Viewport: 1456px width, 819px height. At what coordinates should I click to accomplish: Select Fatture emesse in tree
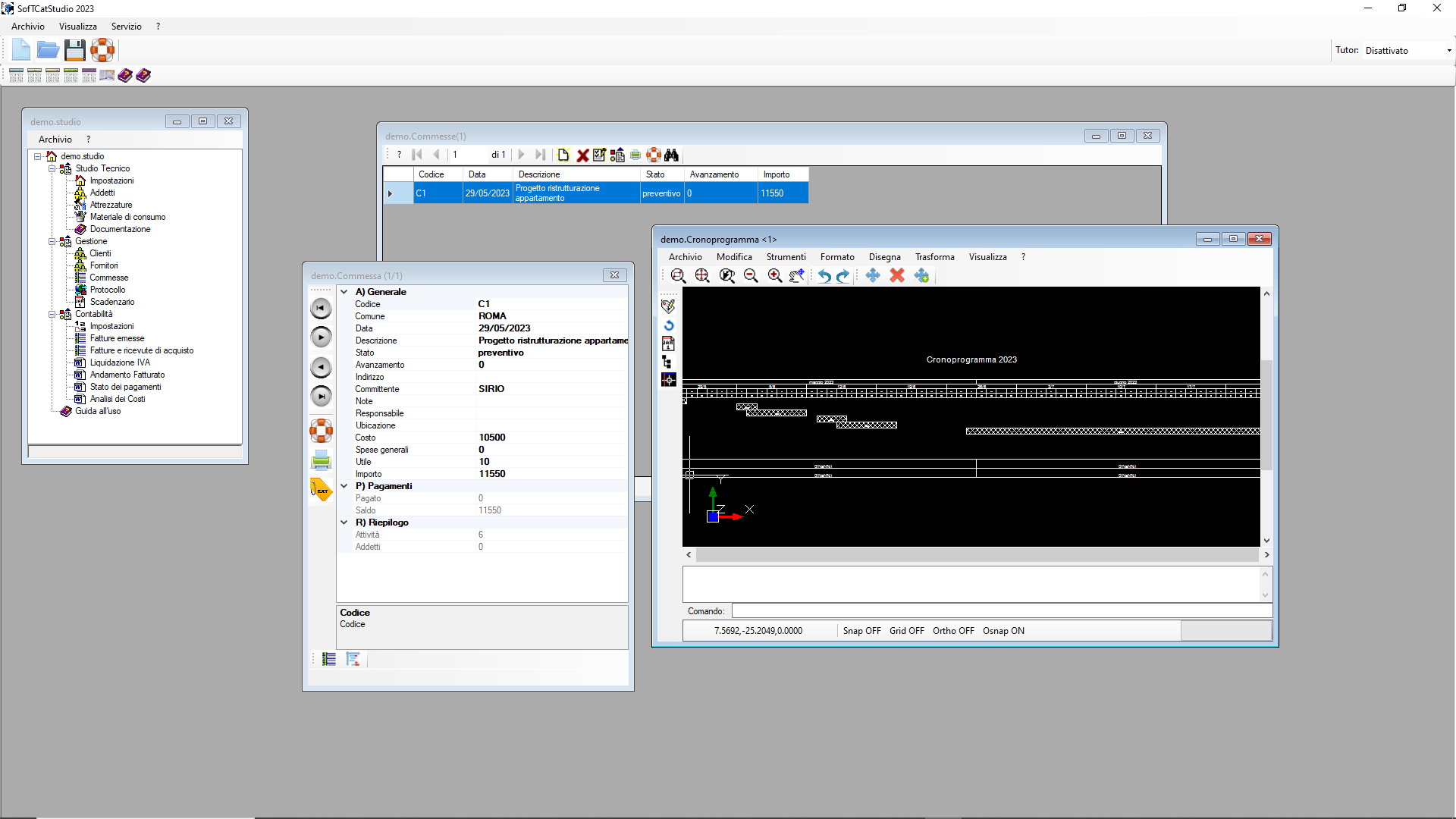[x=117, y=338]
